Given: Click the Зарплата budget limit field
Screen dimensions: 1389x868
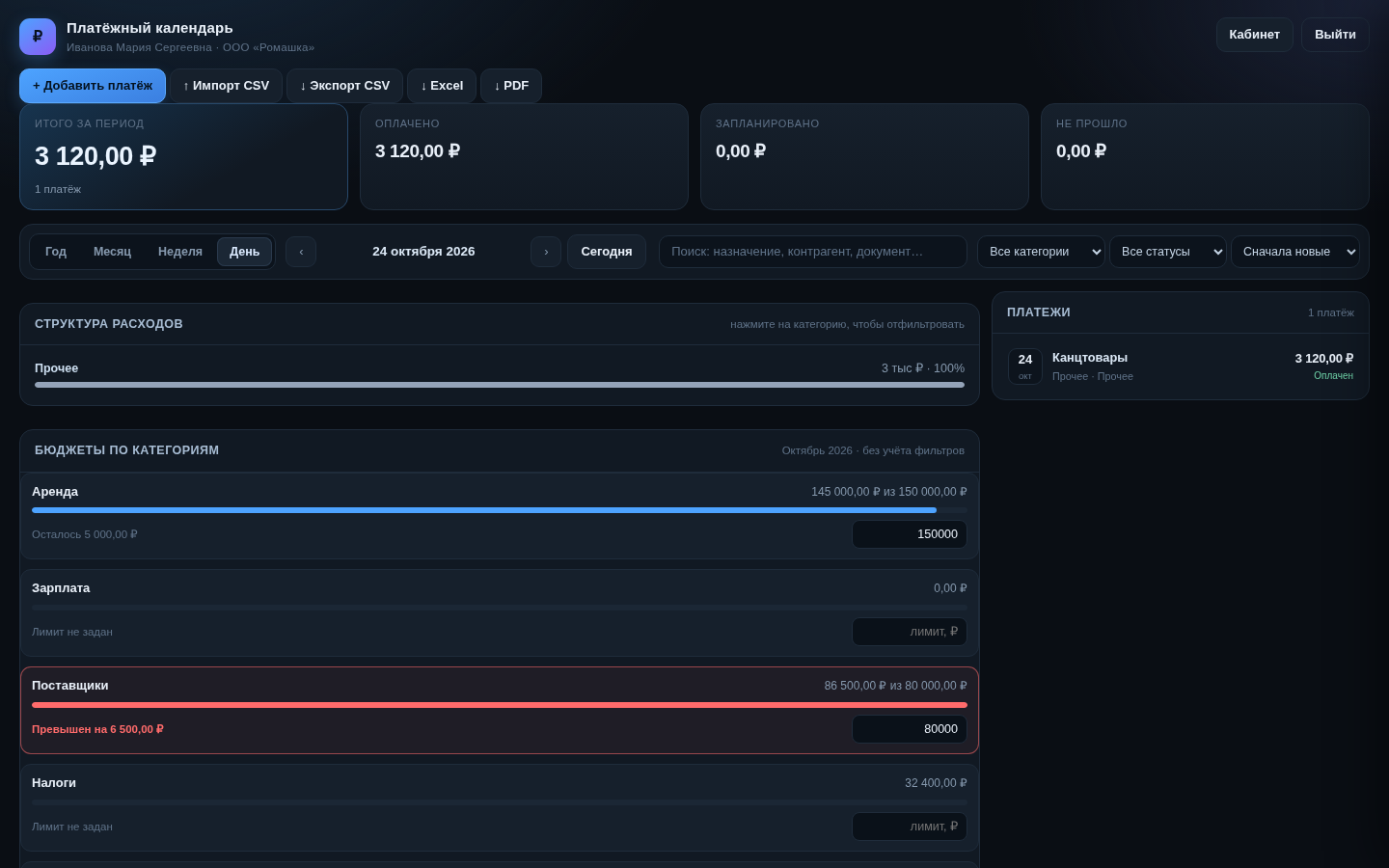Looking at the screenshot, I should pos(910,632).
